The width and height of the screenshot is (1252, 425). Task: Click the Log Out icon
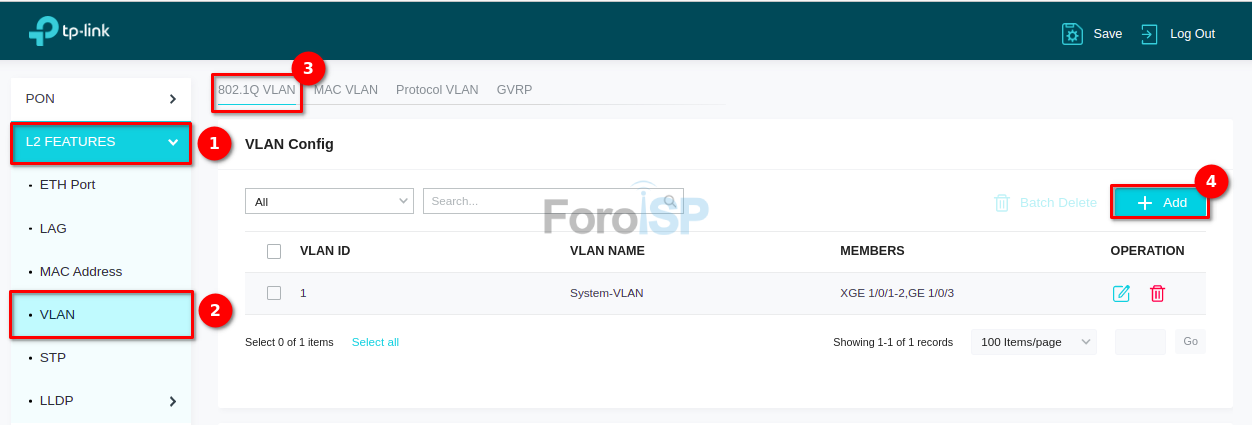(1149, 34)
